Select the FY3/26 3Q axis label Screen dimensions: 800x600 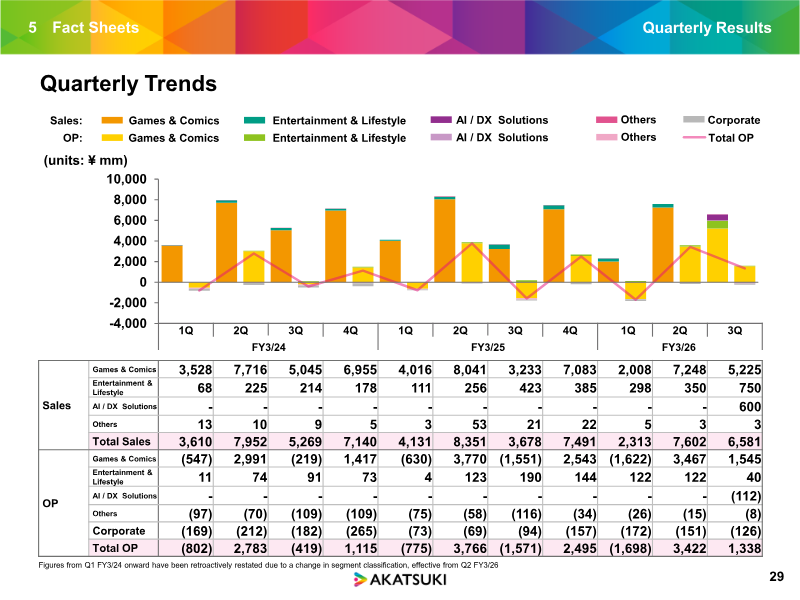[735, 331]
